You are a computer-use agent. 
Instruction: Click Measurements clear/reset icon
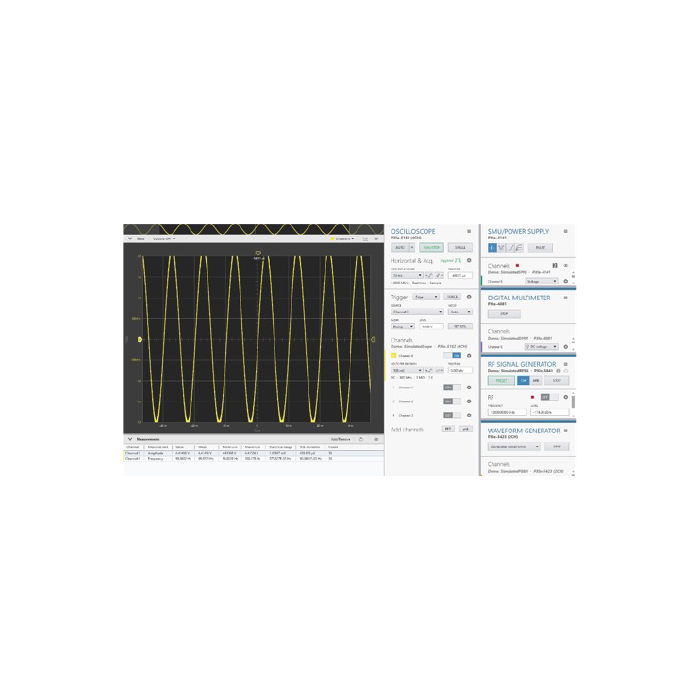361,439
